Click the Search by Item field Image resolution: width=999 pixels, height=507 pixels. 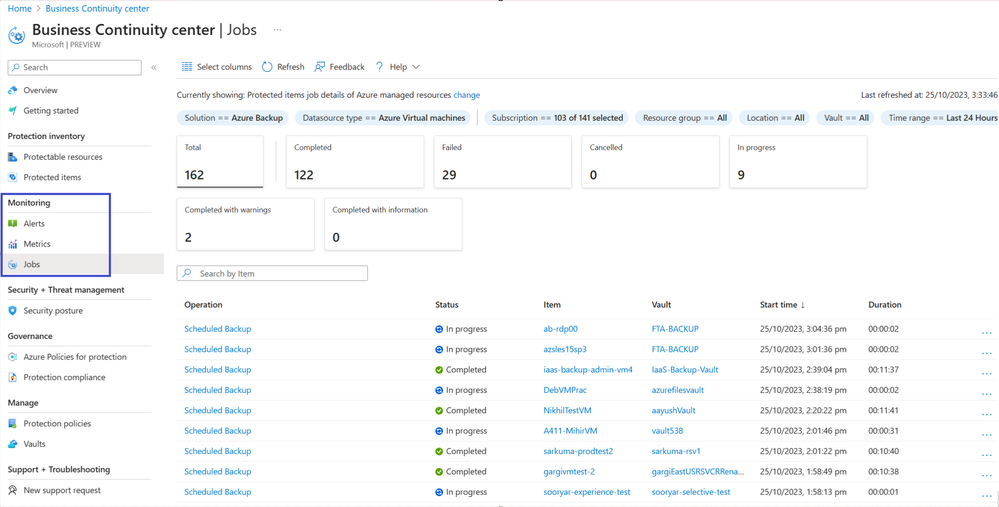coord(272,274)
